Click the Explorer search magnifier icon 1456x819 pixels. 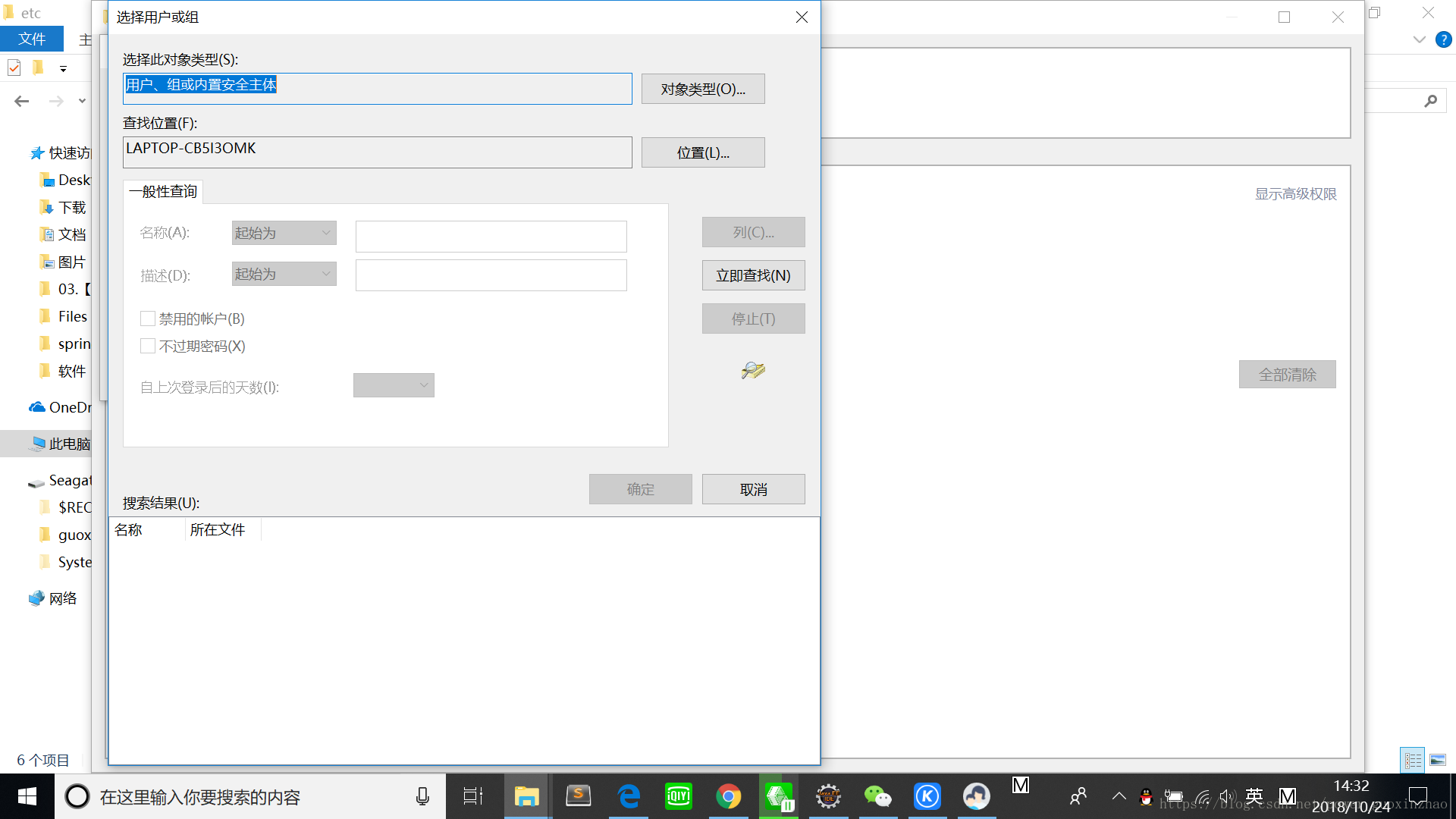pyautogui.click(x=1430, y=101)
